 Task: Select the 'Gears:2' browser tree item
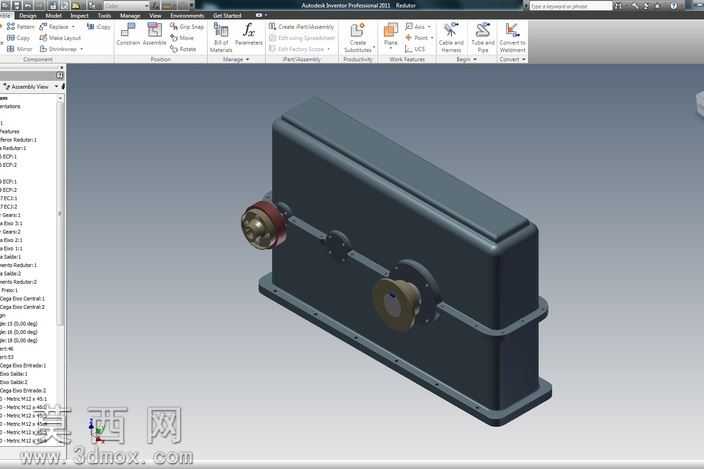coord(11,232)
